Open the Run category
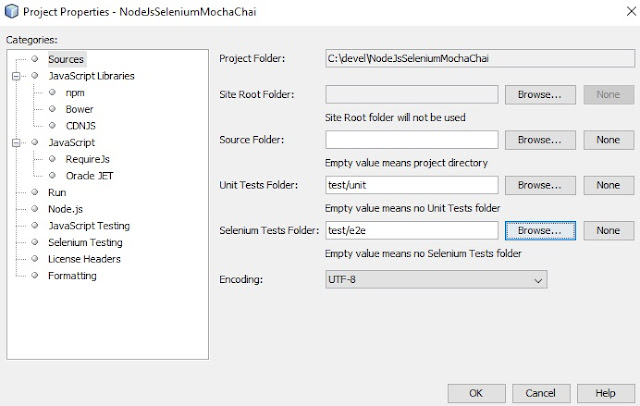 tap(56, 192)
